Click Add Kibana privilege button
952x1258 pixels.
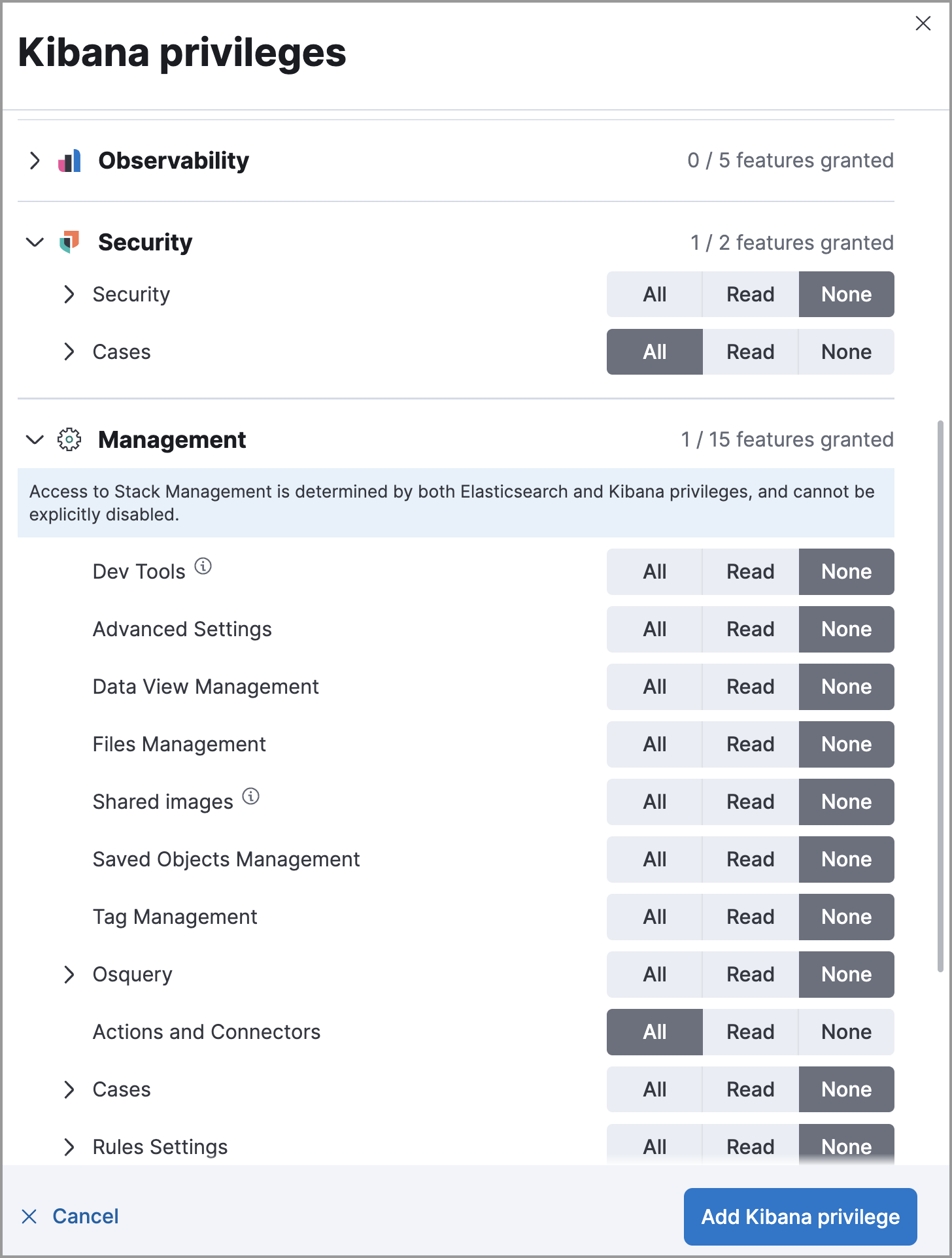click(800, 1217)
